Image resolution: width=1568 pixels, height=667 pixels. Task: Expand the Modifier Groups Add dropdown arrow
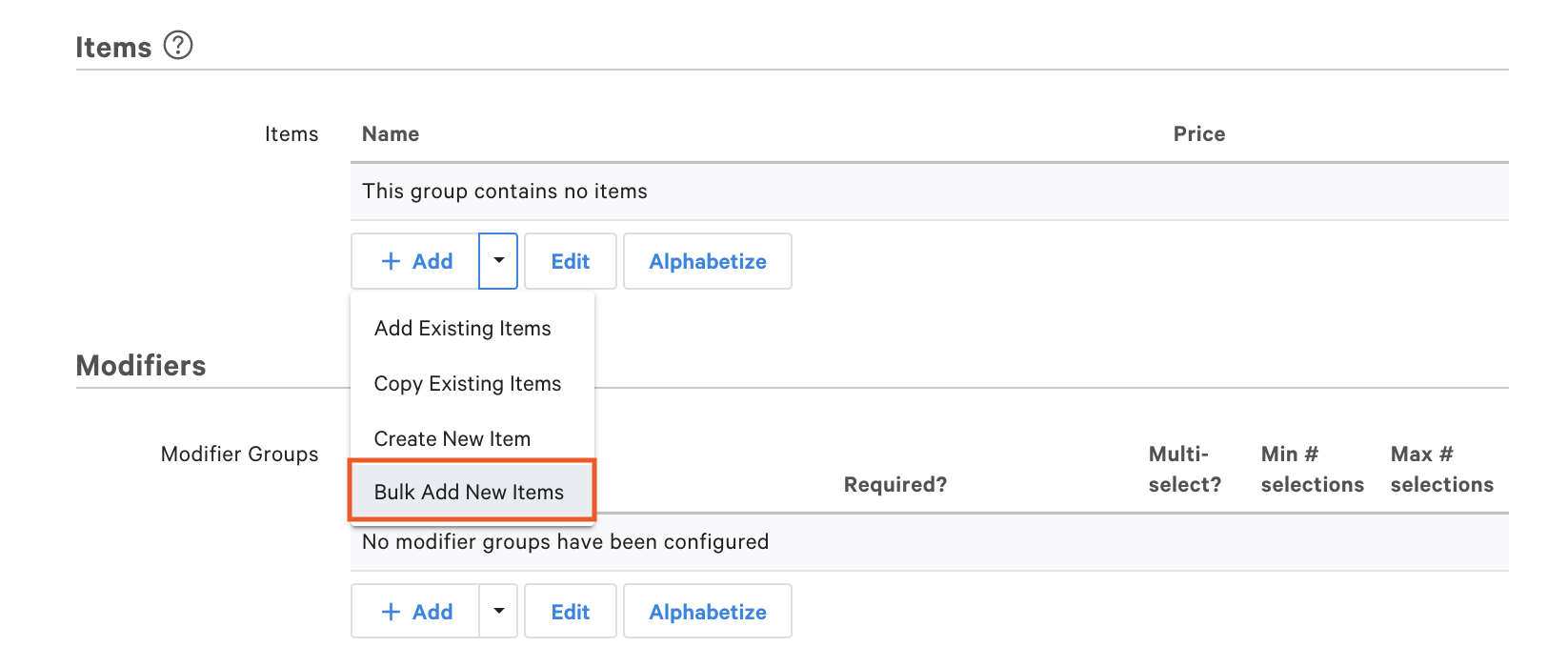click(498, 612)
